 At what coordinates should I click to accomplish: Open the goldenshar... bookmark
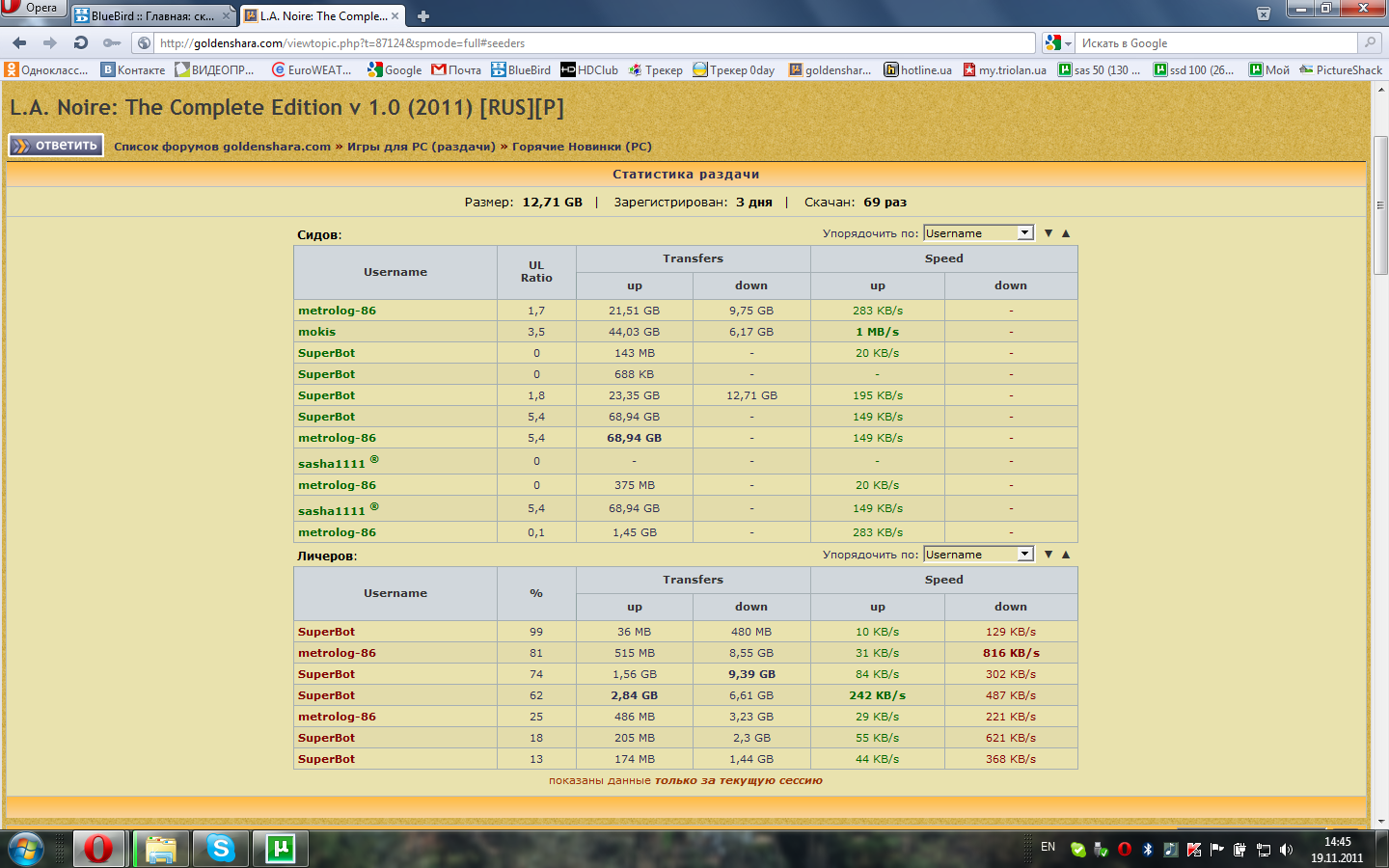(831, 69)
